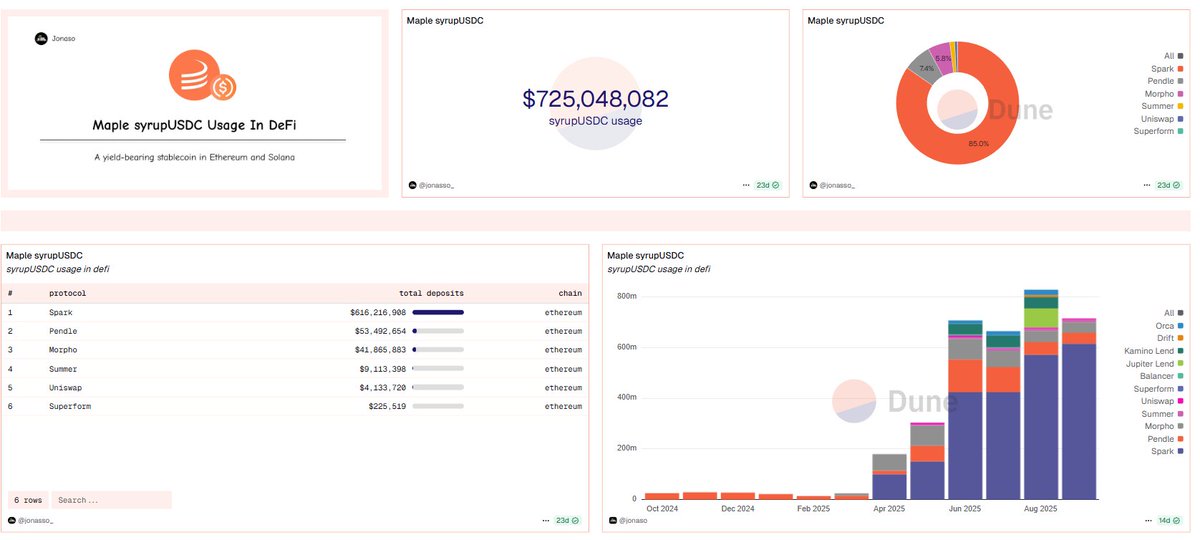Click the ethereum chain cell in the Superform row

(563, 406)
